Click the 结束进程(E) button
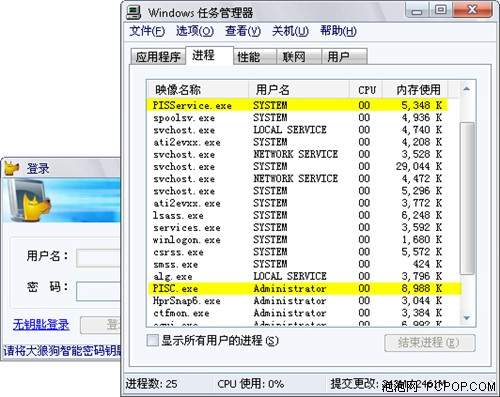Viewport: 500px width, 397px height. click(430, 343)
